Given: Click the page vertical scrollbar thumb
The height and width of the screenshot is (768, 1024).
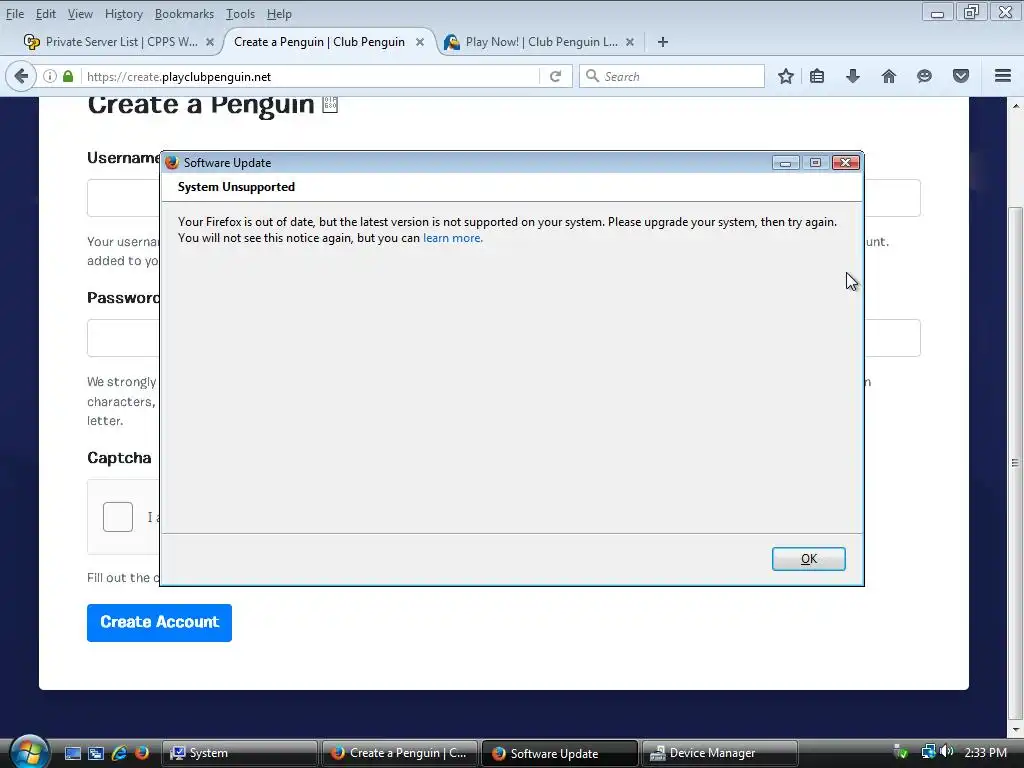Looking at the screenshot, I should [1015, 462].
